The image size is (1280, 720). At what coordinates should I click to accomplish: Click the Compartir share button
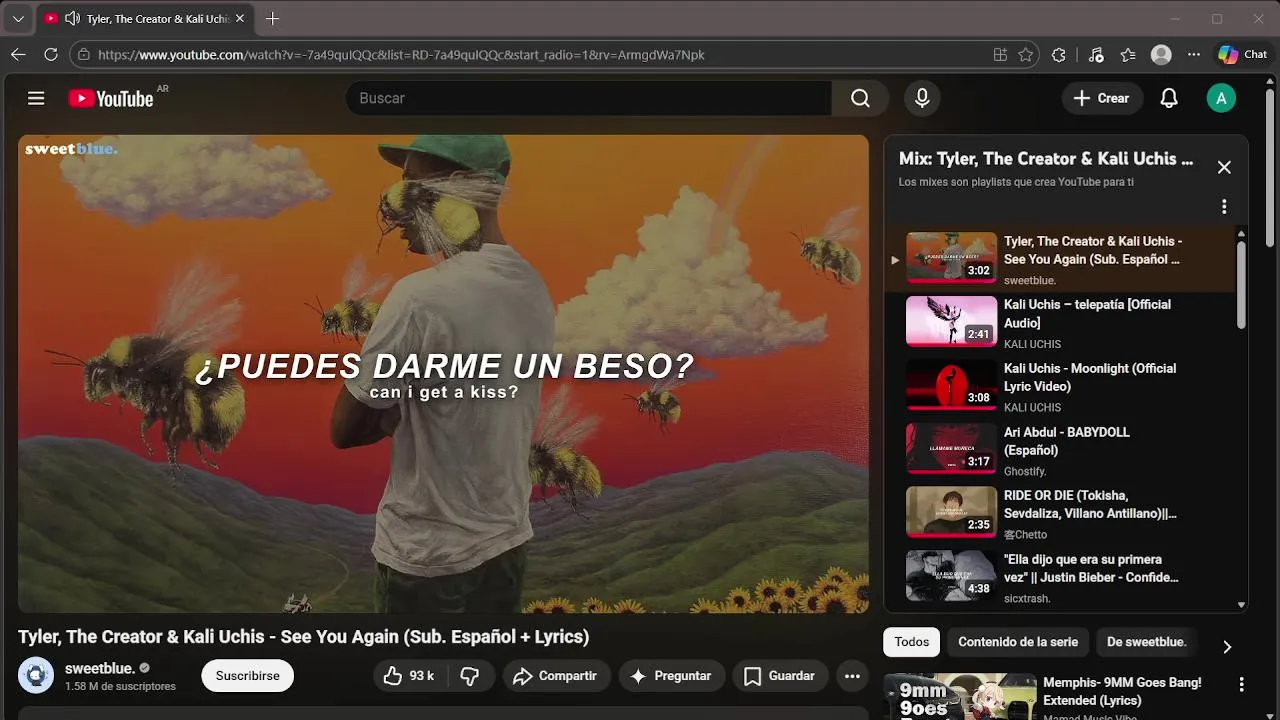coord(555,676)
